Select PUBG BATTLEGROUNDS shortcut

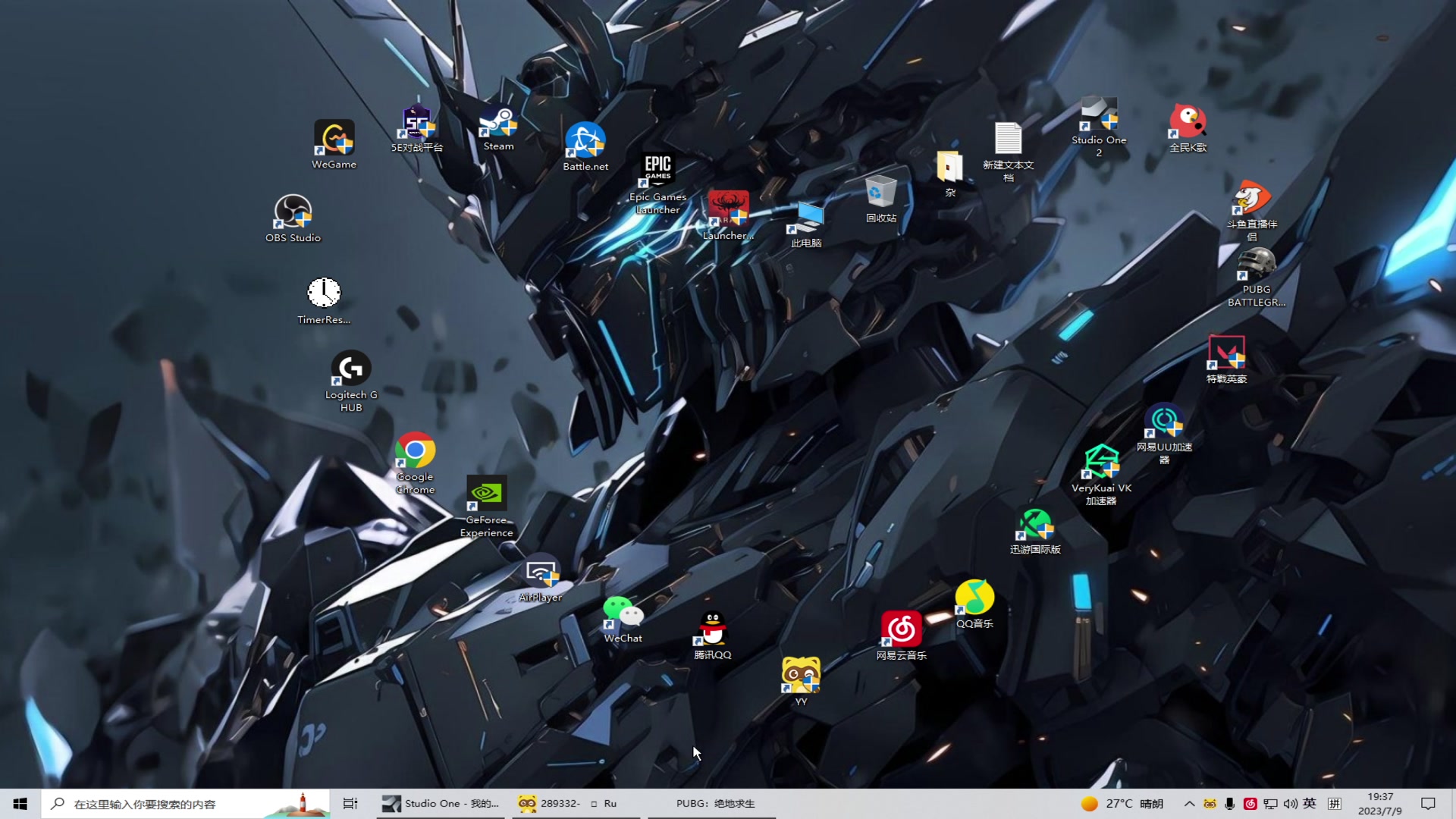1257,278
